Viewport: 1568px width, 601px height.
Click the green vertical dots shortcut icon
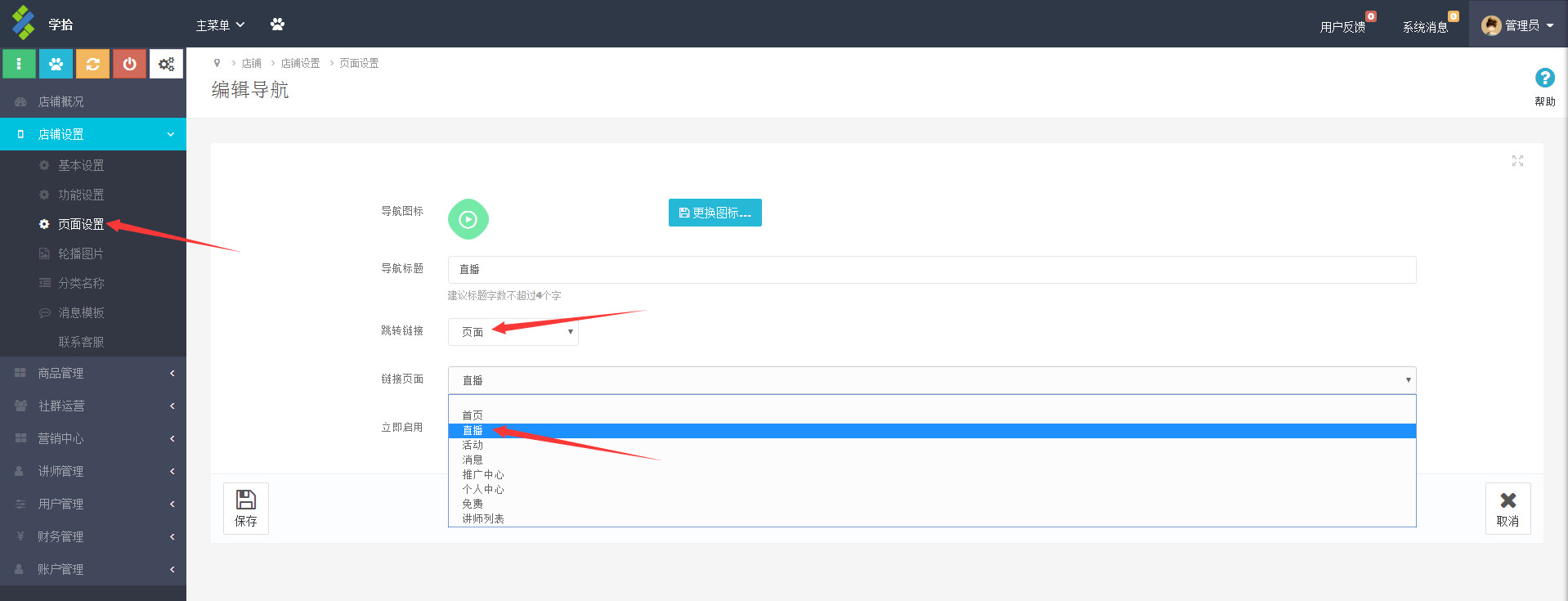(x=19, y=64)
